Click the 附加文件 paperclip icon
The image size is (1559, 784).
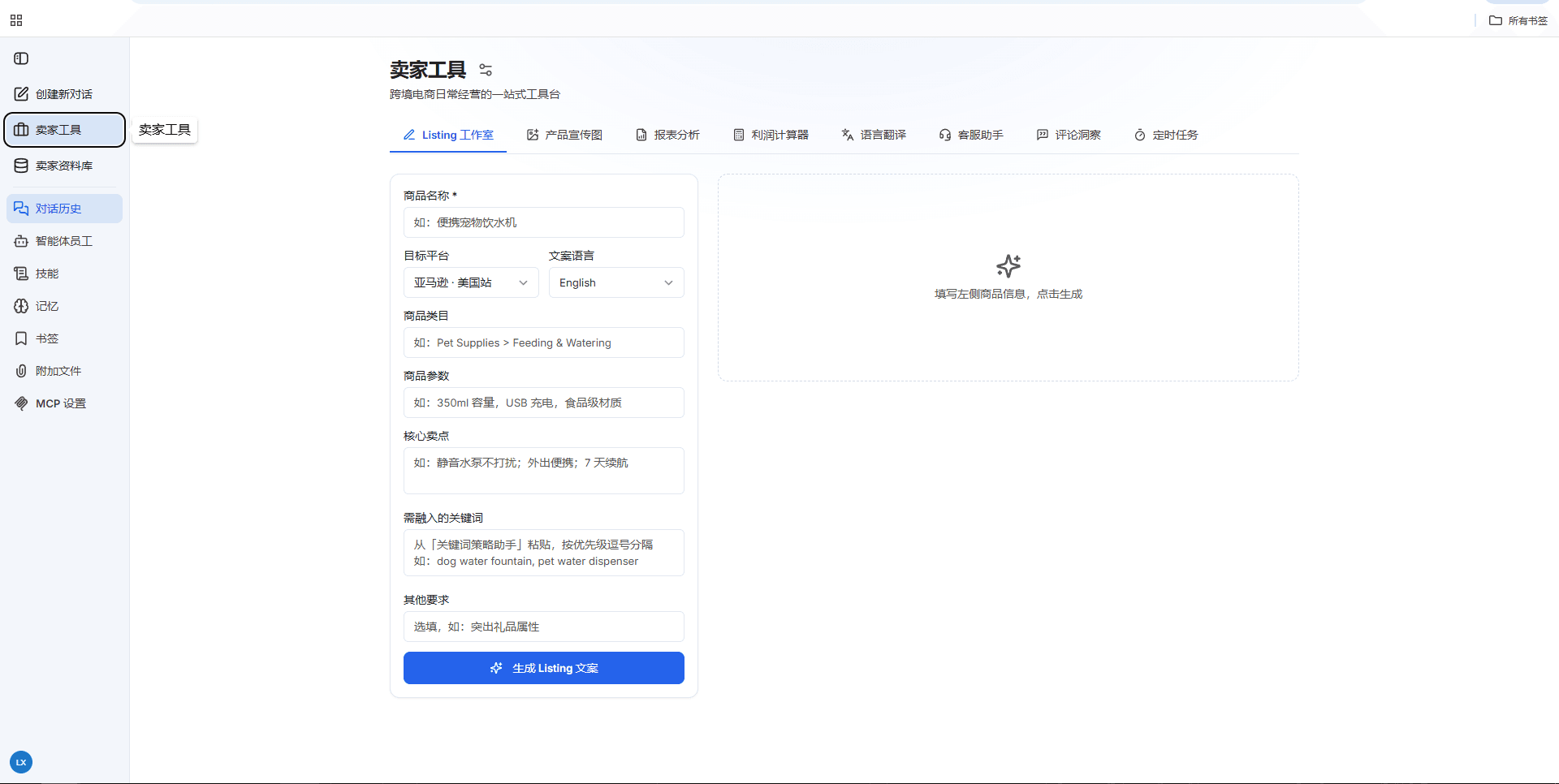click(x=21, y=371)
